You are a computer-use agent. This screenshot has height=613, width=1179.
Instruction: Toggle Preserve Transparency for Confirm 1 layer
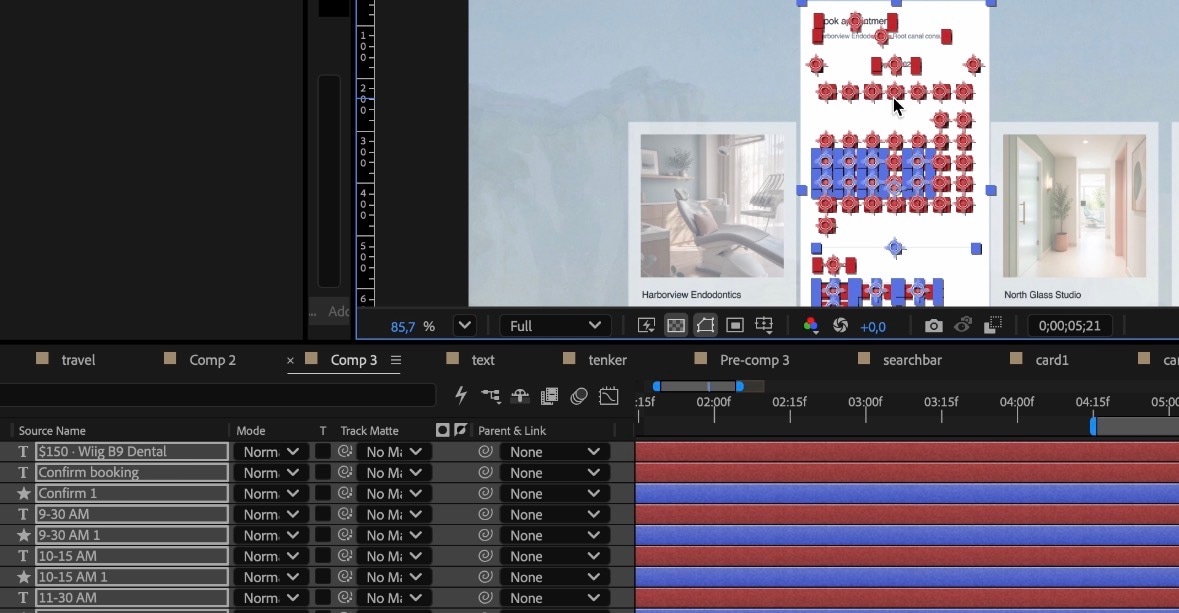coord(323,493)
